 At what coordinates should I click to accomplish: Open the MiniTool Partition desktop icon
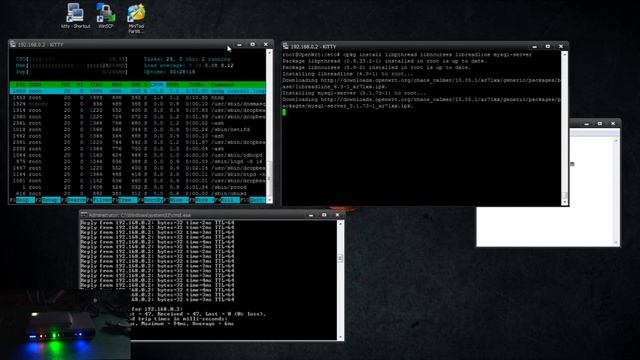click(x=136, y=19)
